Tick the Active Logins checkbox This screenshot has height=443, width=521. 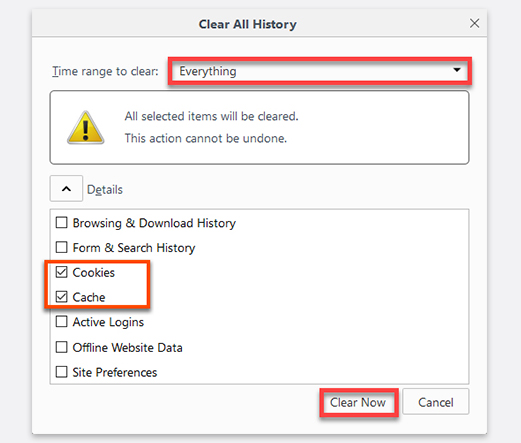coord(62,322)
